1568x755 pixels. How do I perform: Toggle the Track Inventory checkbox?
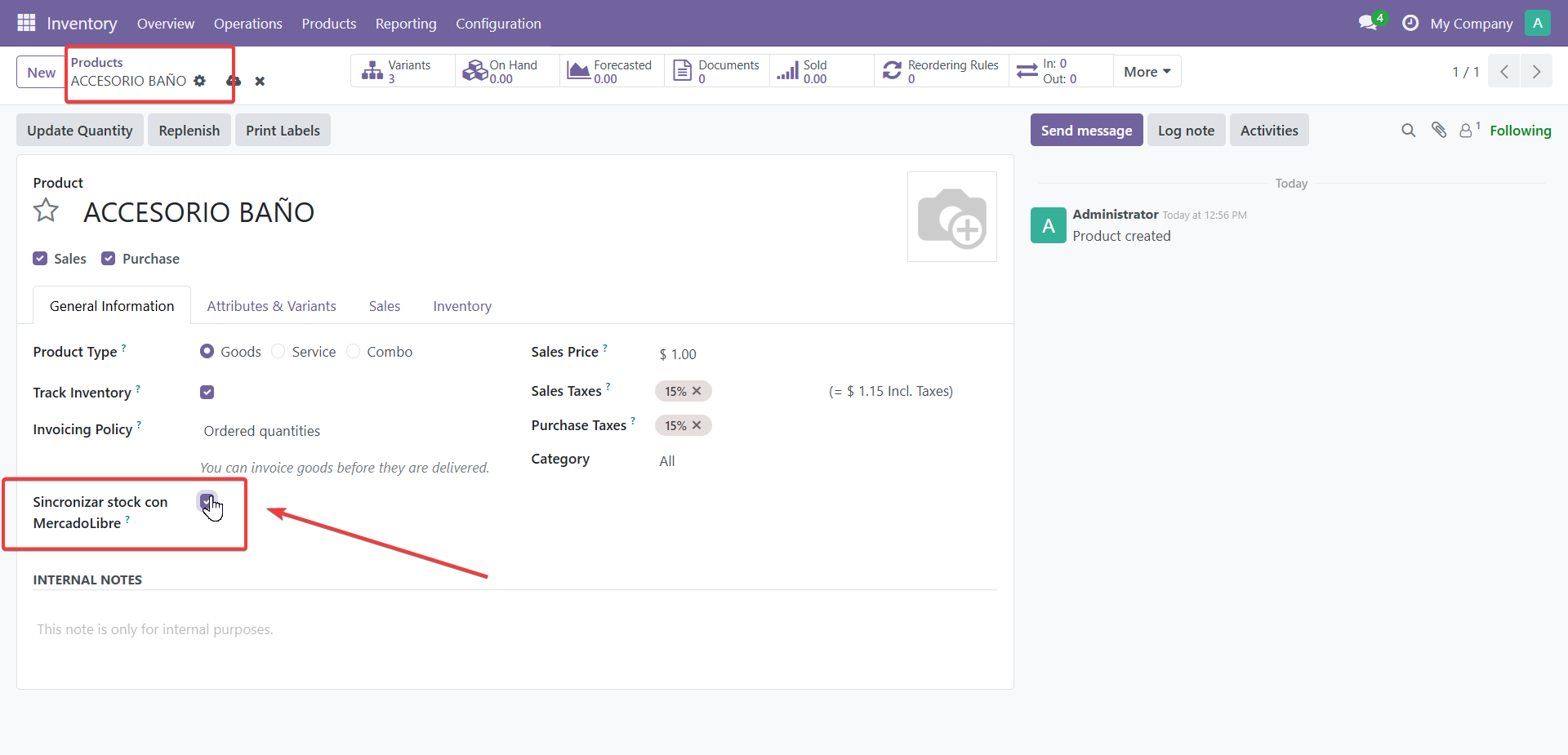[207, 393]
